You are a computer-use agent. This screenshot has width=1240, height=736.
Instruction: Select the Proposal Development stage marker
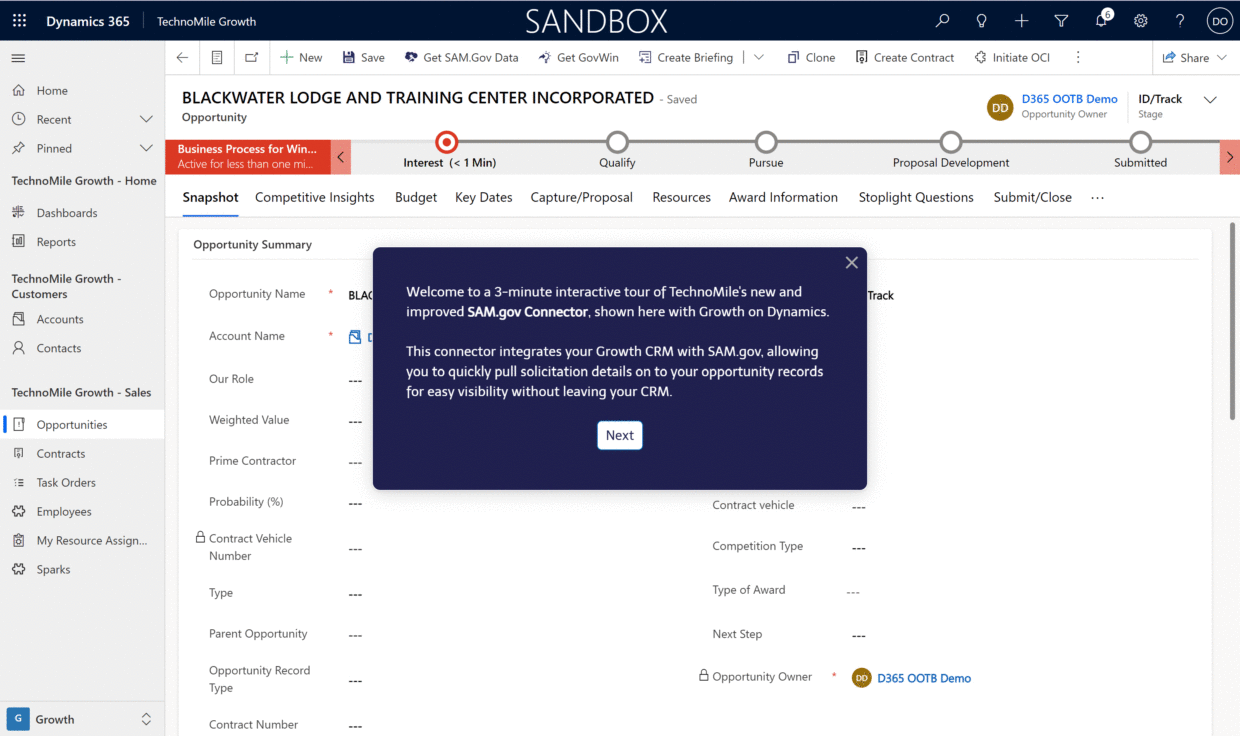[x=951, y=142]
